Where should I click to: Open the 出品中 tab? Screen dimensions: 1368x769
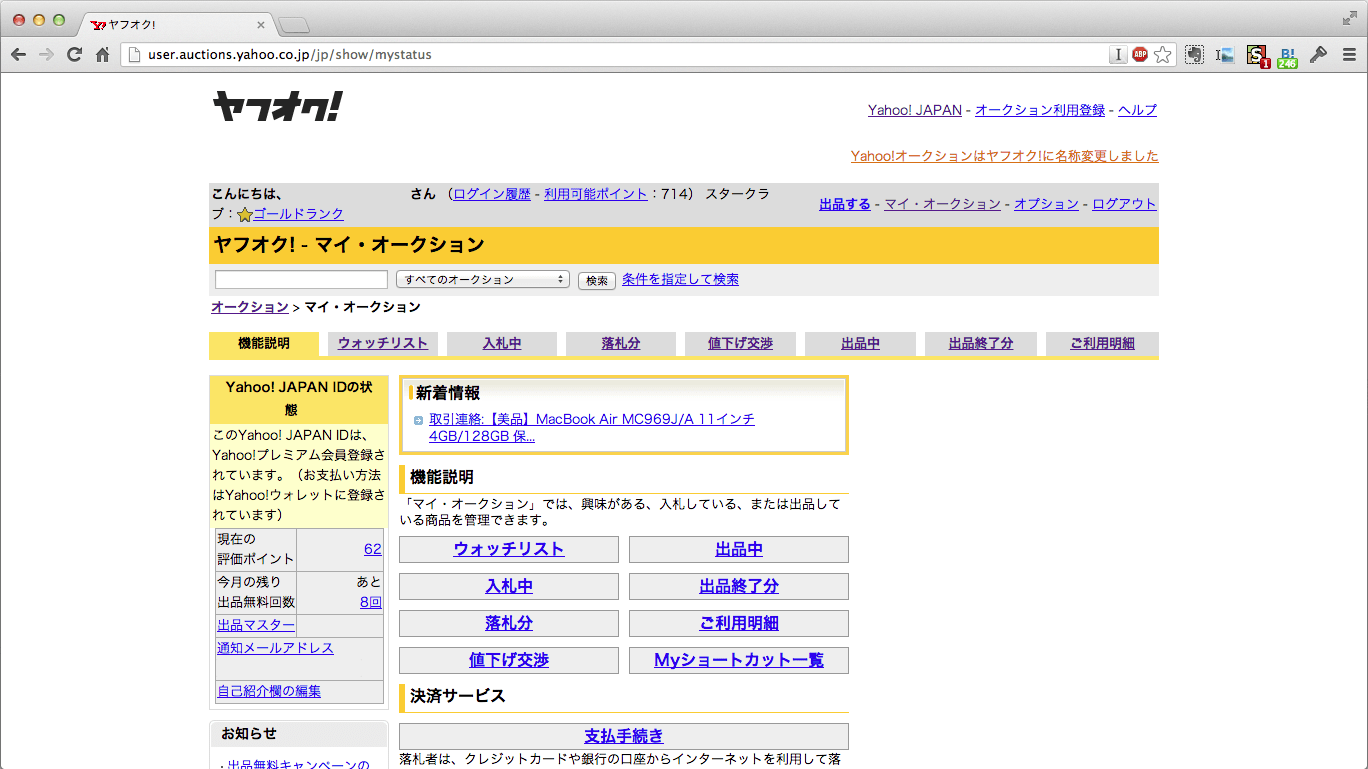(x=860, y=344)
